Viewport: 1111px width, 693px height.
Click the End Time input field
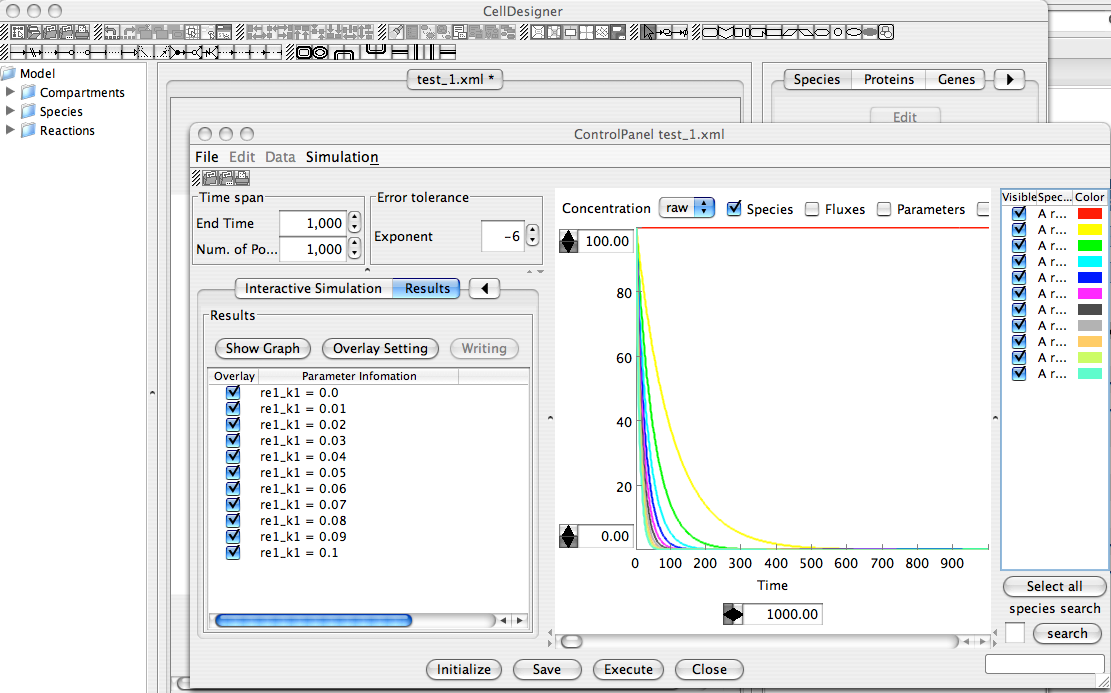pyautogui.click(x=311, y=223)
